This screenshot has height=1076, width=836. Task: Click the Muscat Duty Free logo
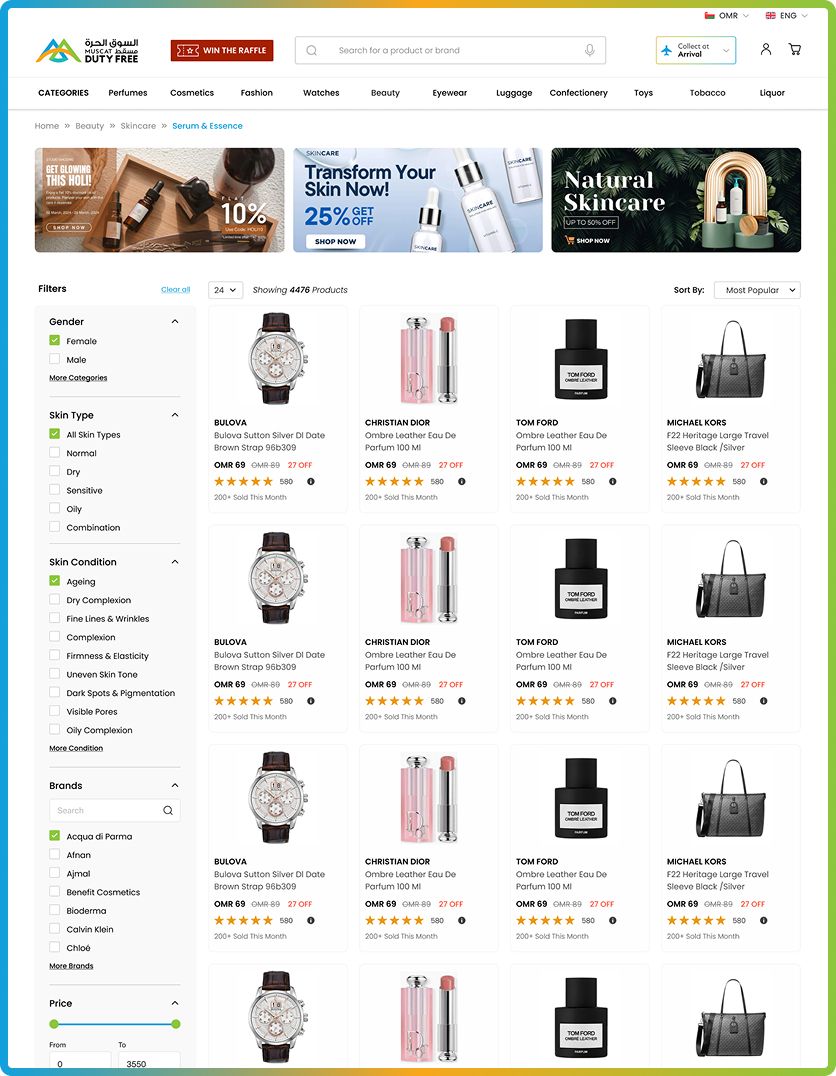pyautogui.click(x=87, y=50)
